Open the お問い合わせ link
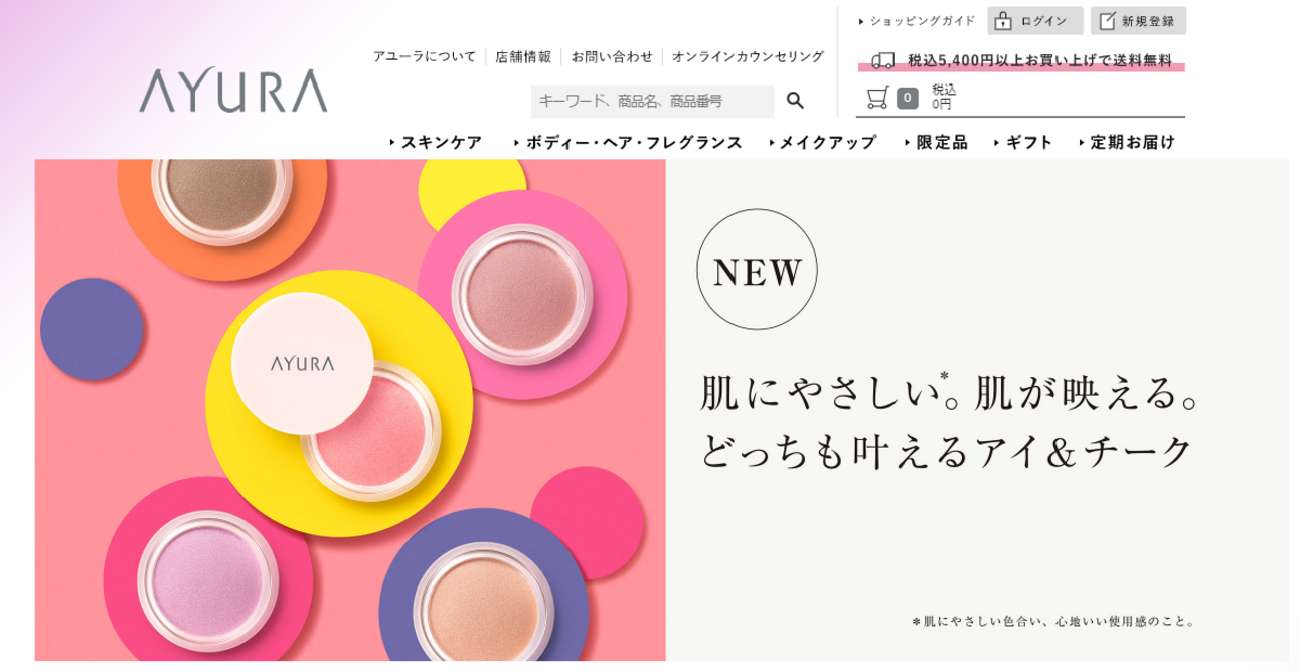The width and height of the screenshot is (1300, 672). click(x=612, y=57)
